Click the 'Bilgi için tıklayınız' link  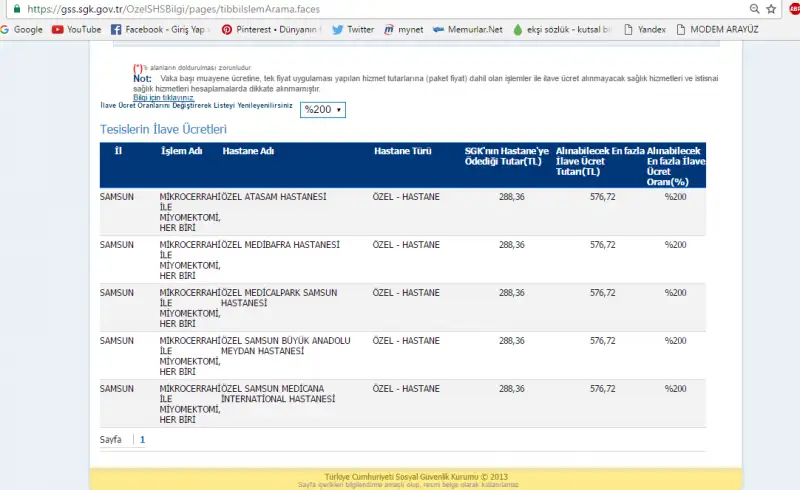164,97
